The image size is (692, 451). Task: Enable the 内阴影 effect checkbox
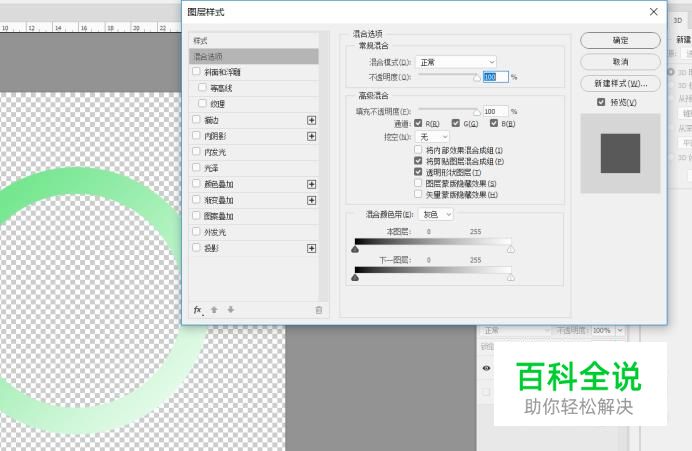click(196, 135)
